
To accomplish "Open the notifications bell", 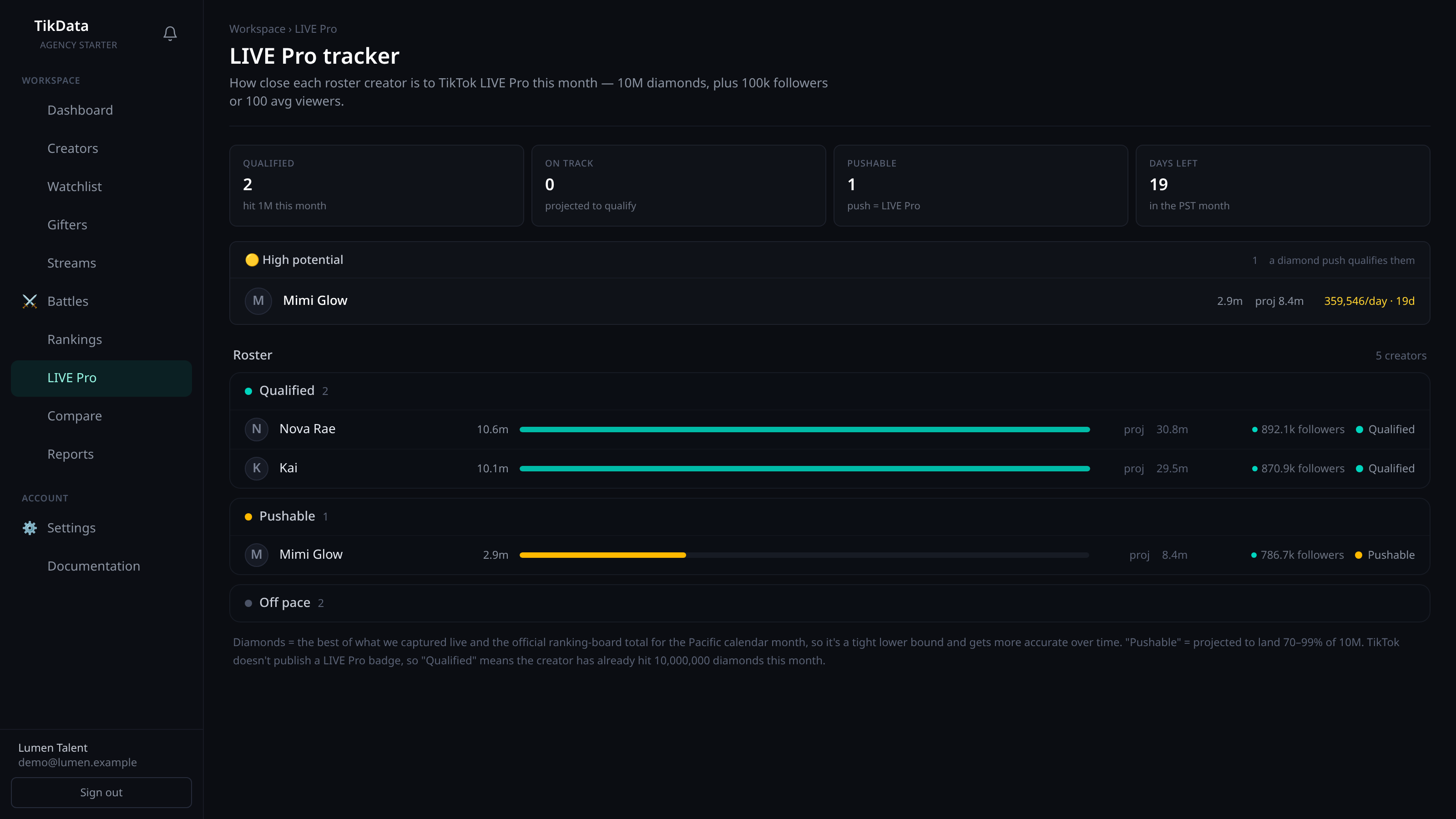I will pos(170,33).
